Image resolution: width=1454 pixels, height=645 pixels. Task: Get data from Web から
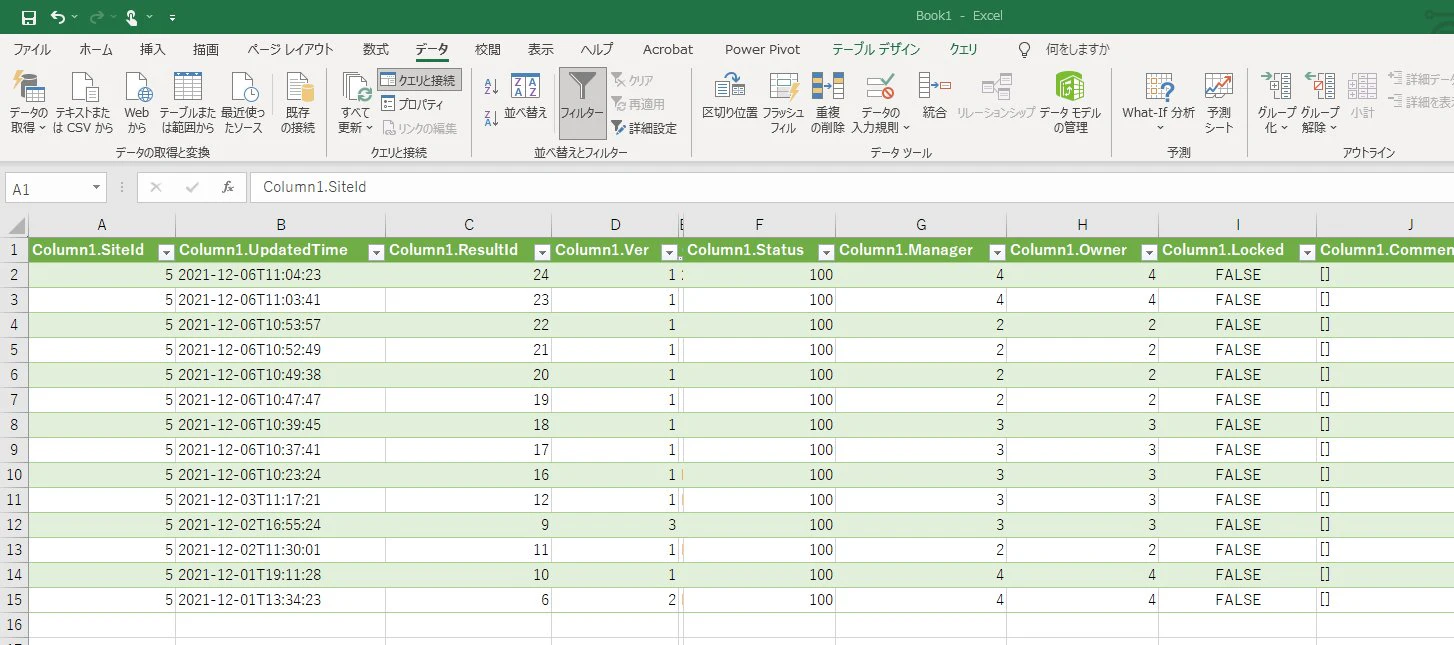tap(137, 103)
